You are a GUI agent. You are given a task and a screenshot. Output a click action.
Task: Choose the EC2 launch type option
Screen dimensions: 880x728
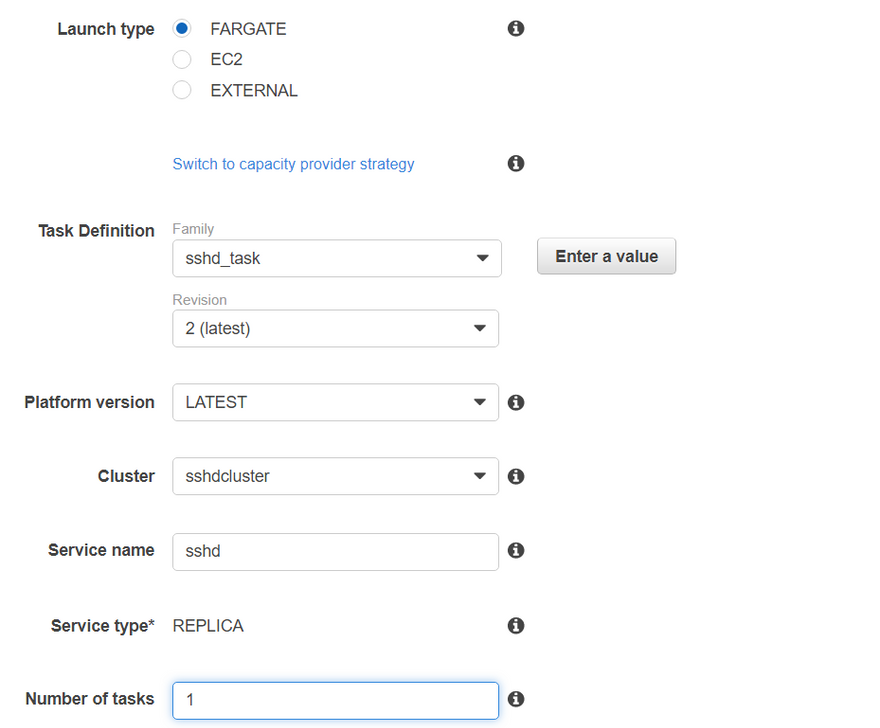182,60
